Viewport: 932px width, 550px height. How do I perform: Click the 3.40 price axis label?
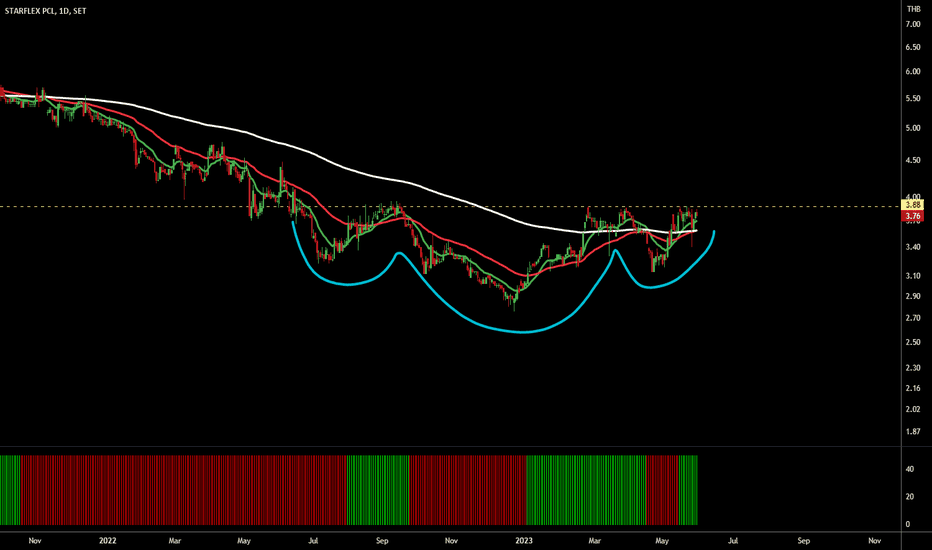coord(913,247)
